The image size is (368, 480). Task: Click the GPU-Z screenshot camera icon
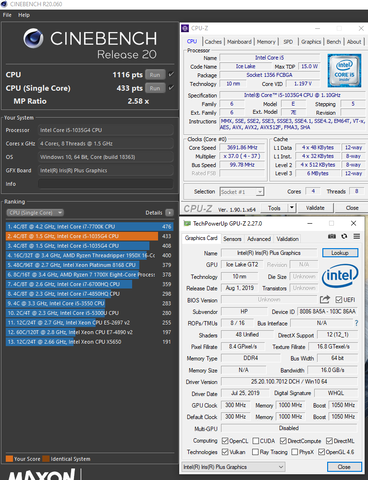point(332,236)
